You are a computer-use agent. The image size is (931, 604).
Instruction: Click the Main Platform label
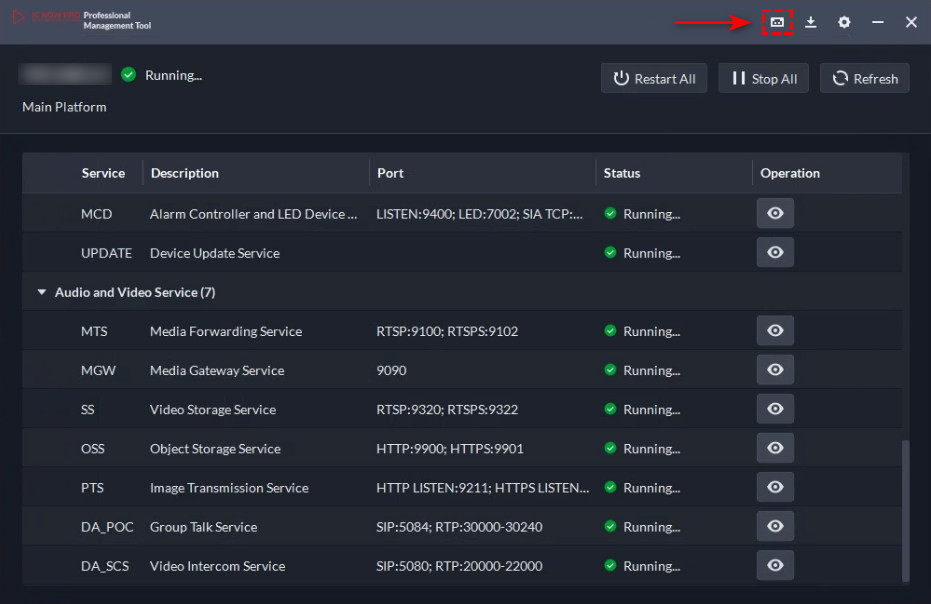(64, 107)
